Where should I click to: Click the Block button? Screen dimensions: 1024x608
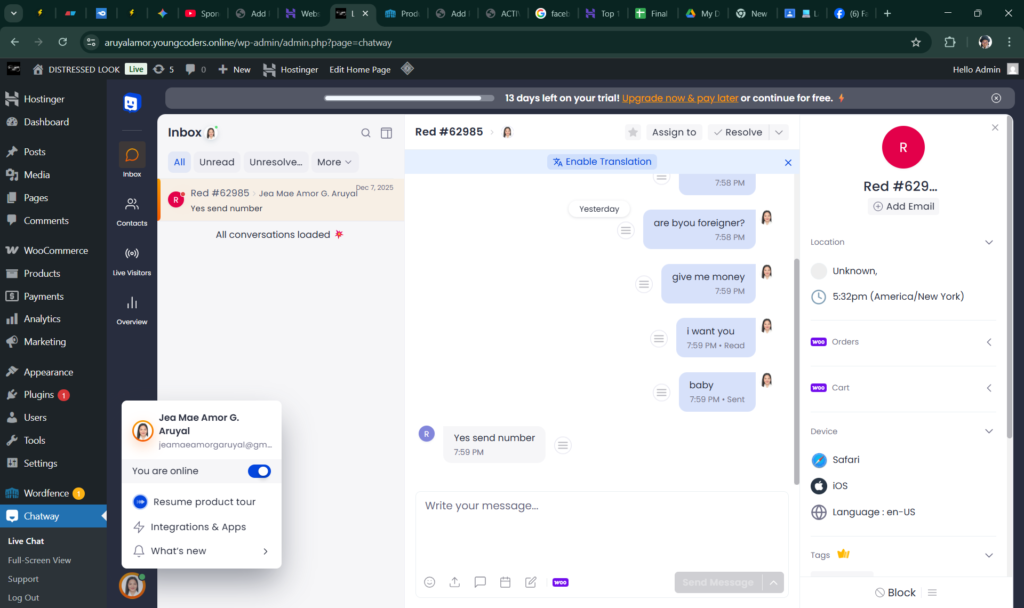[895, 592]
